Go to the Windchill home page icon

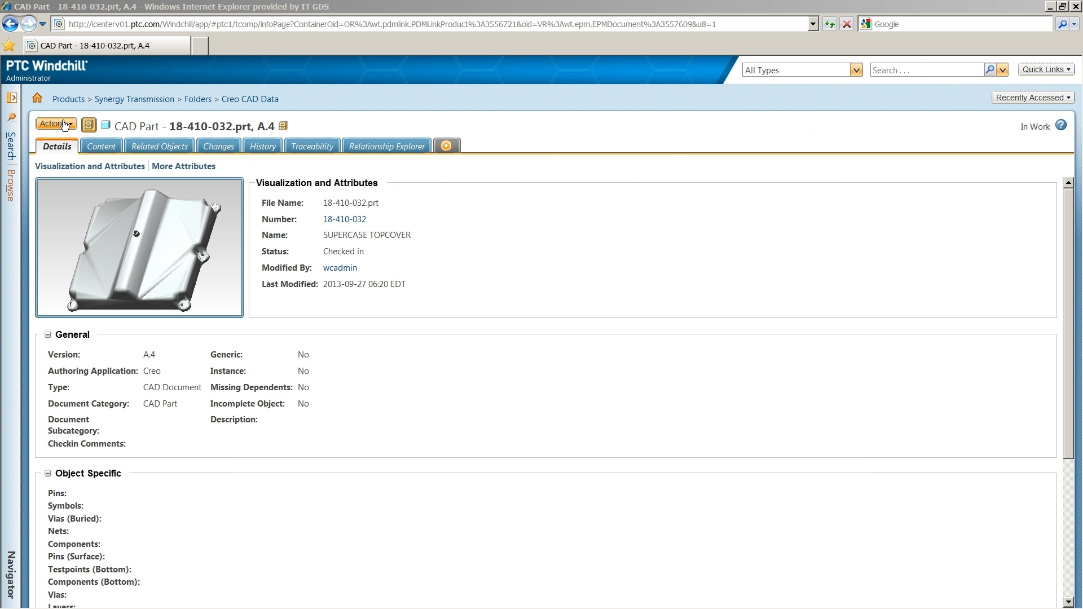pos(37,98)
